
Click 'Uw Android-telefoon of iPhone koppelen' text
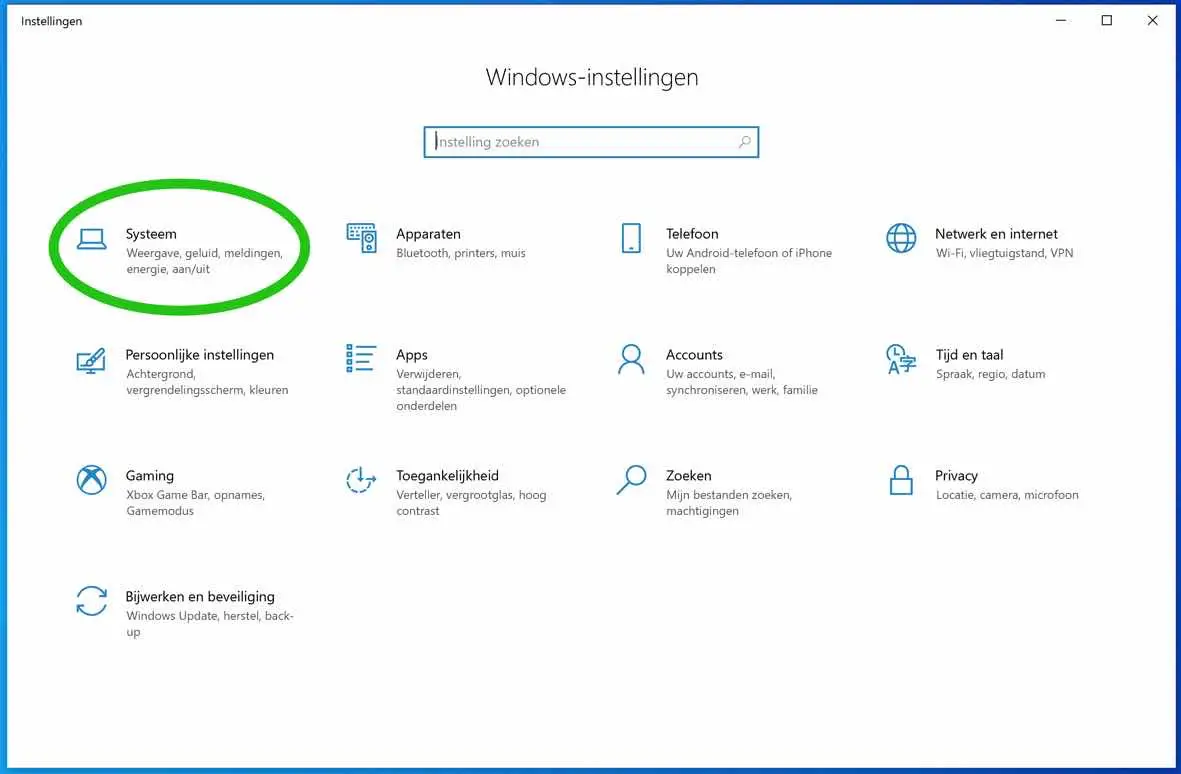pos(749,261)
